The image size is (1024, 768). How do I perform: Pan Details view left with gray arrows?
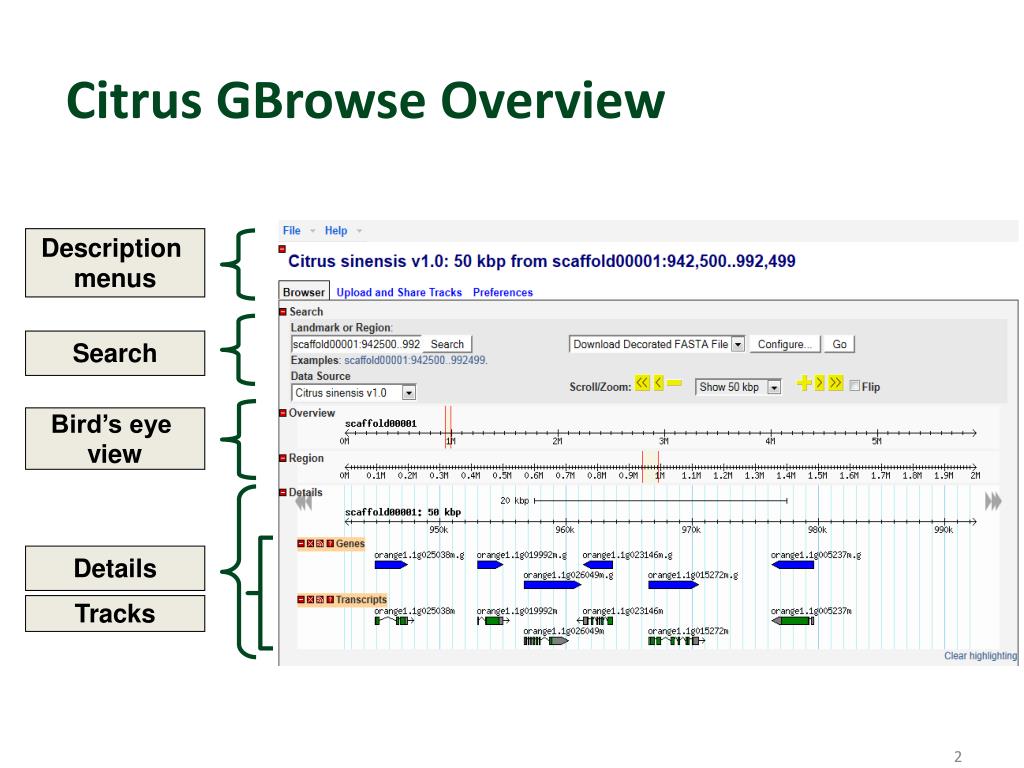pos(304,502)
